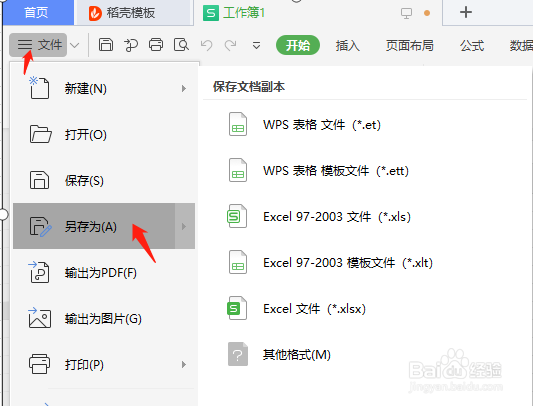
Task: Click the file icon for *.et format
Action: point(238,124)
